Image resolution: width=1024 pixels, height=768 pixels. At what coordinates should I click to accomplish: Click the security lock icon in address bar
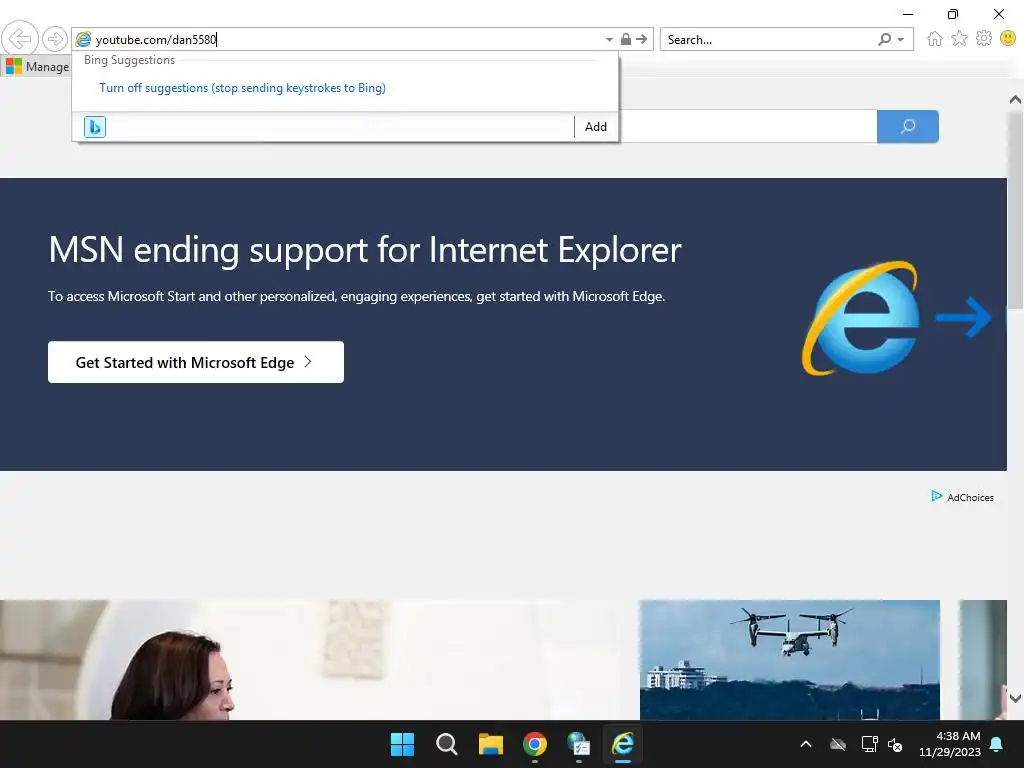click(x=626, y=39)
